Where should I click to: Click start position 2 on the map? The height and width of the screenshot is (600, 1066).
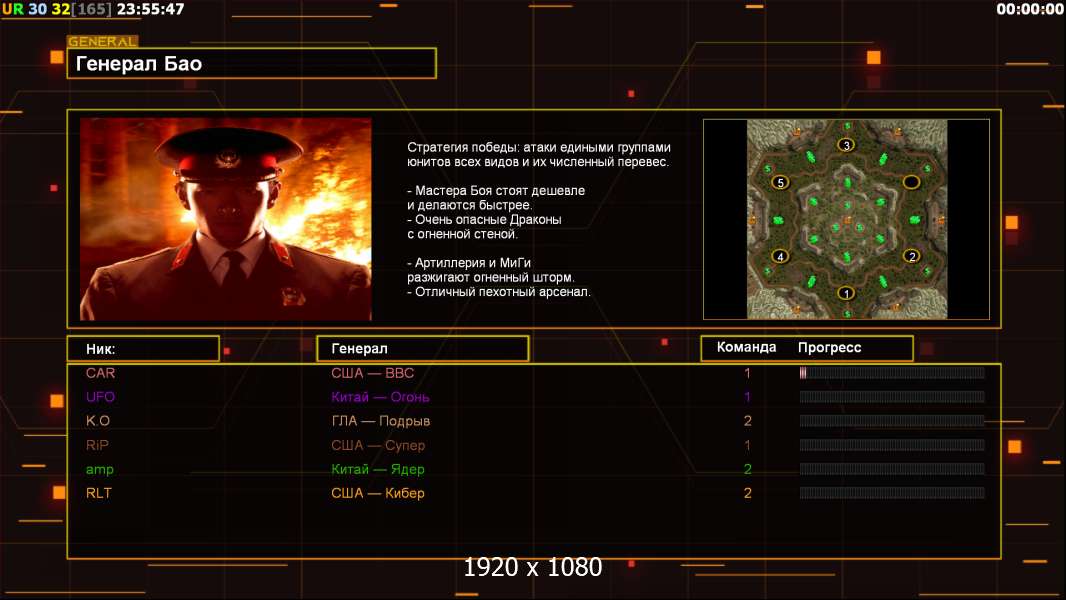[912, 255]
